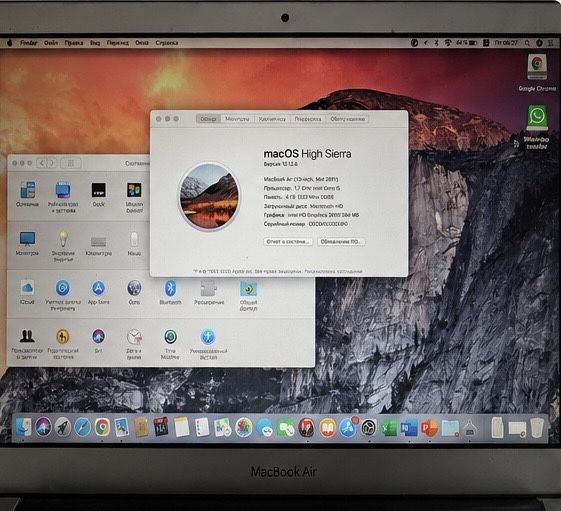Click the macOS High Sierra mountain image
The height and width of the screenshot is (511, 561).
tap(209, 196)
